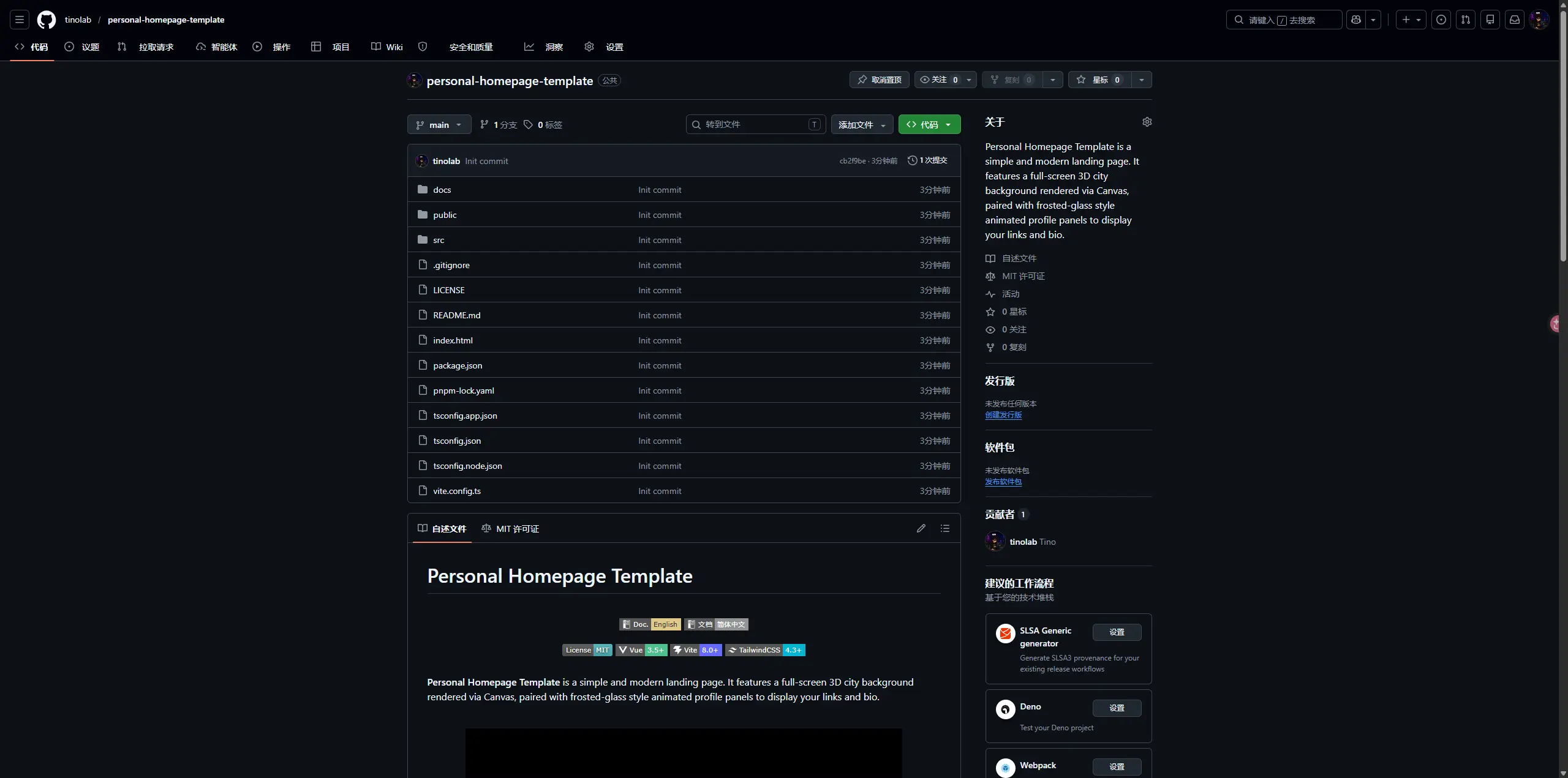Open the 活动 activity link in About
Image resolution: width=1568 pixels, height=778 pixels.
[x=1011, y=294]
